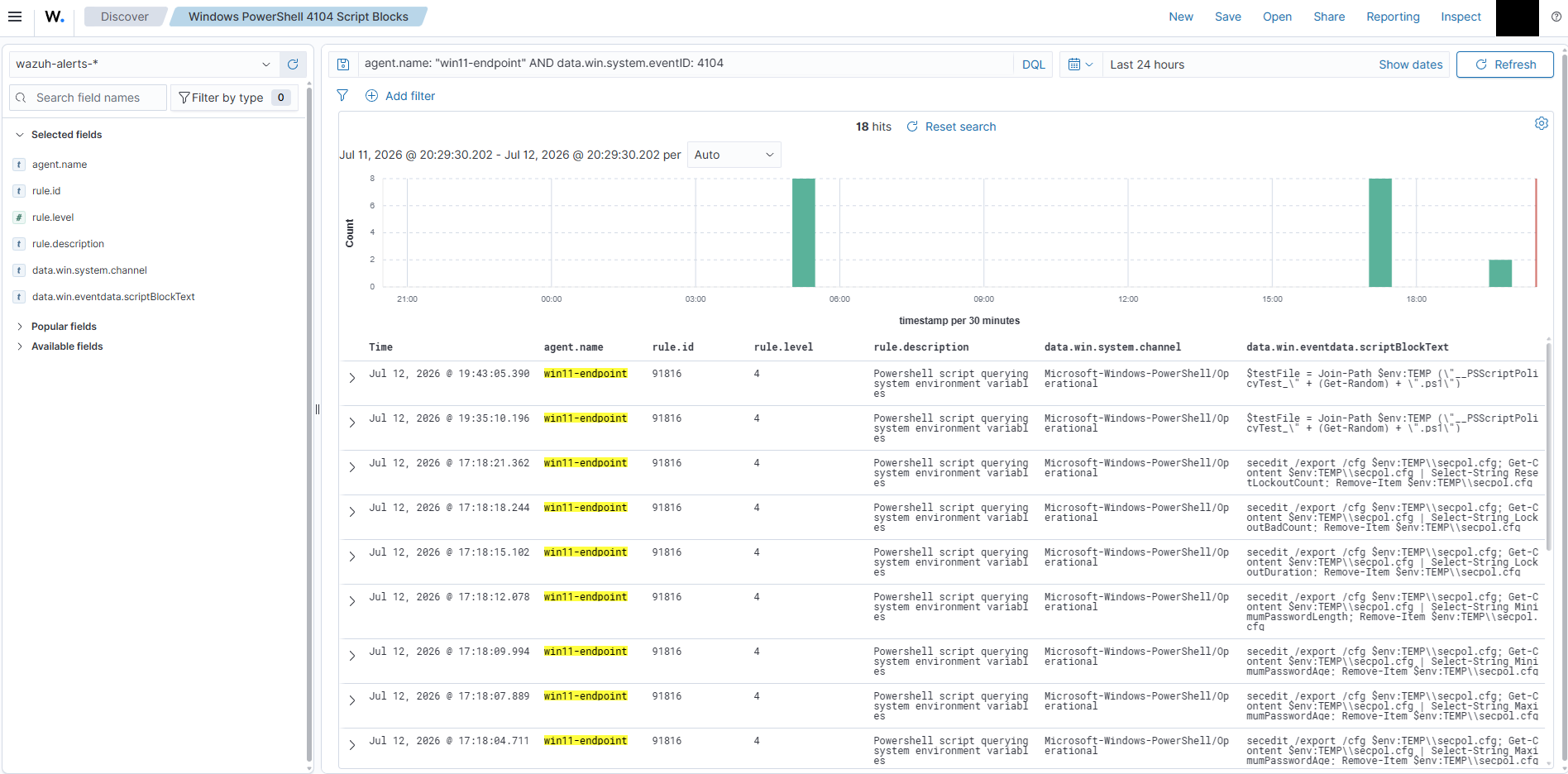Click the data.win.system.channel field type icon
Viewport: 1568px width, 774px height.
coord(19,270)
